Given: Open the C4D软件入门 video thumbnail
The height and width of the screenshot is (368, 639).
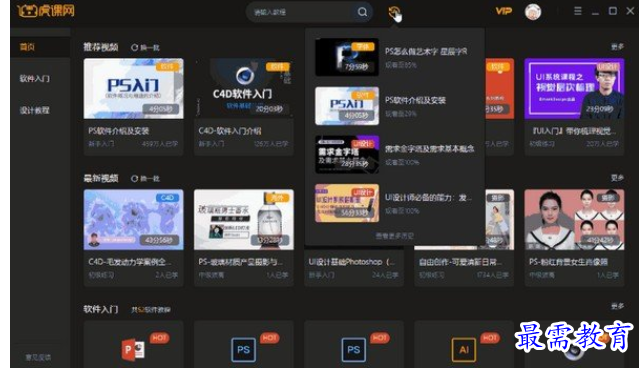Looking at the screenshot, I should [x=243, y=88].
